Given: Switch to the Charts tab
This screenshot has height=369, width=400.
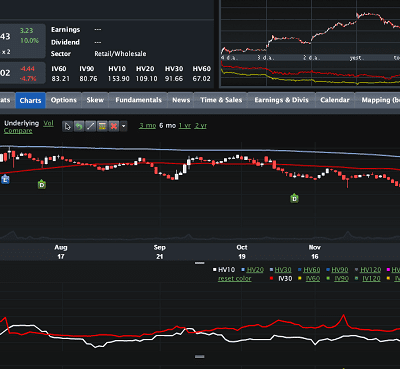Looking at the screenshot, I should 30,100.
